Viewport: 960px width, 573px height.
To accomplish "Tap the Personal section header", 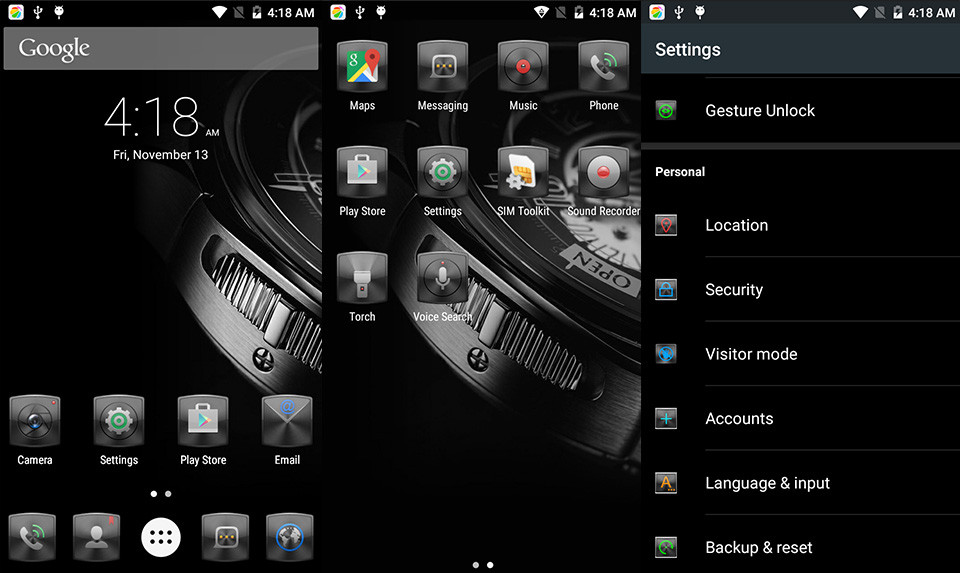I will coord(680,172).
